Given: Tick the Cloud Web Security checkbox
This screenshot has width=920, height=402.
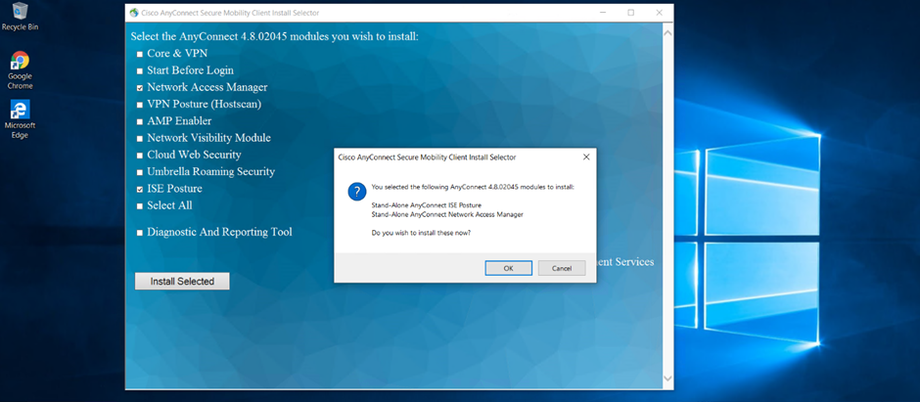Looking at the screenshot, I should point(140,156).
